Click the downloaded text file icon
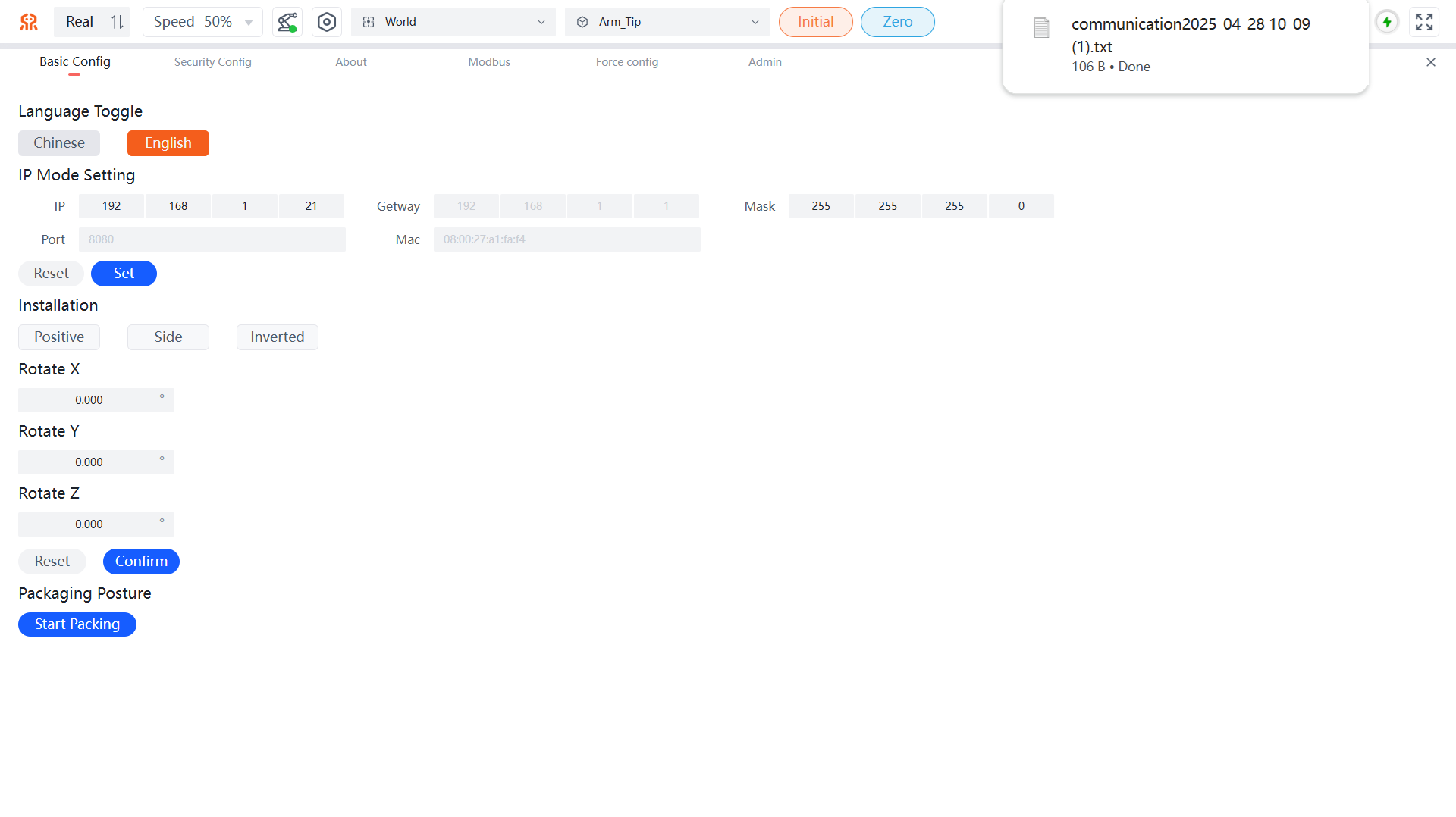The image size is (1456, 817). coord(1041,28)
